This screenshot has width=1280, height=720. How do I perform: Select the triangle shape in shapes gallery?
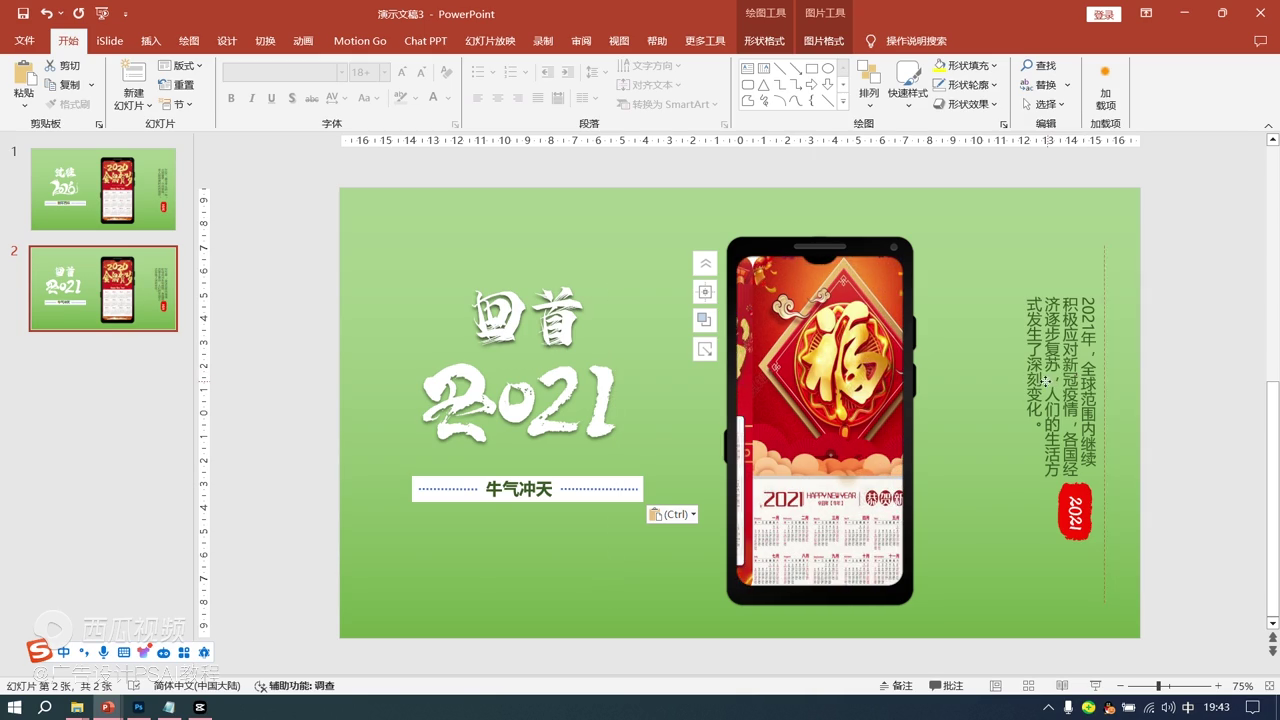pyautogui.click(x=763, y=85)
